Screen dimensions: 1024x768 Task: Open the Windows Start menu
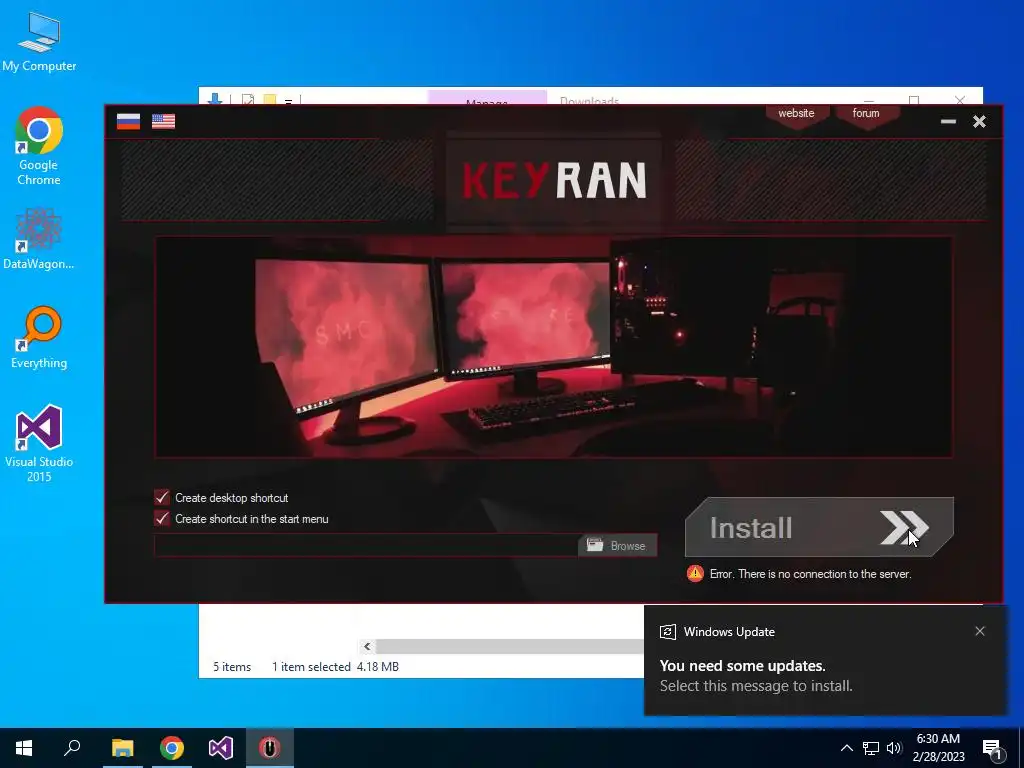pos(24,748)
